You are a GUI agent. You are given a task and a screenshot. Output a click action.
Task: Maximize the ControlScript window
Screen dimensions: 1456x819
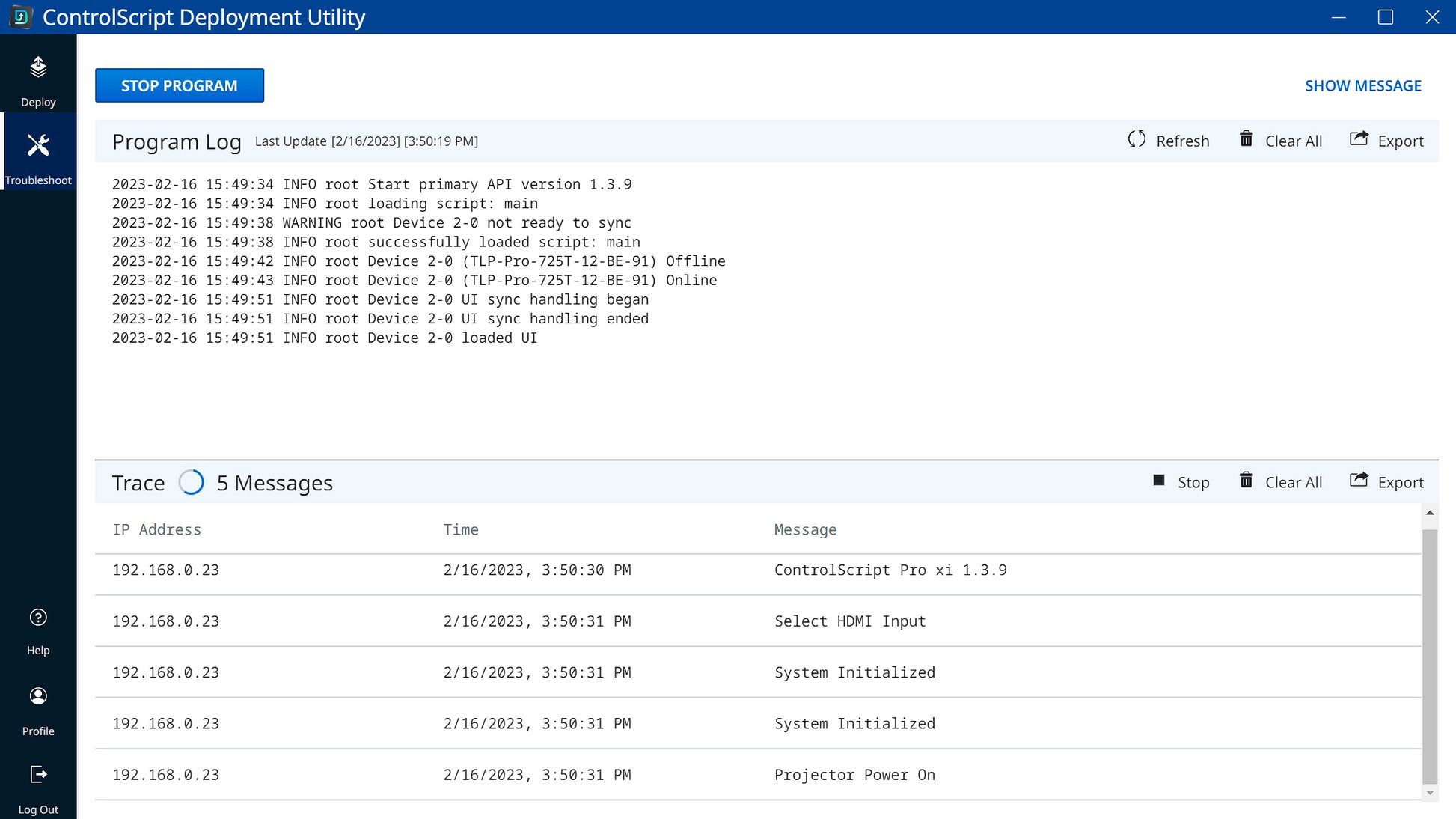click(x=1386, y=17)
